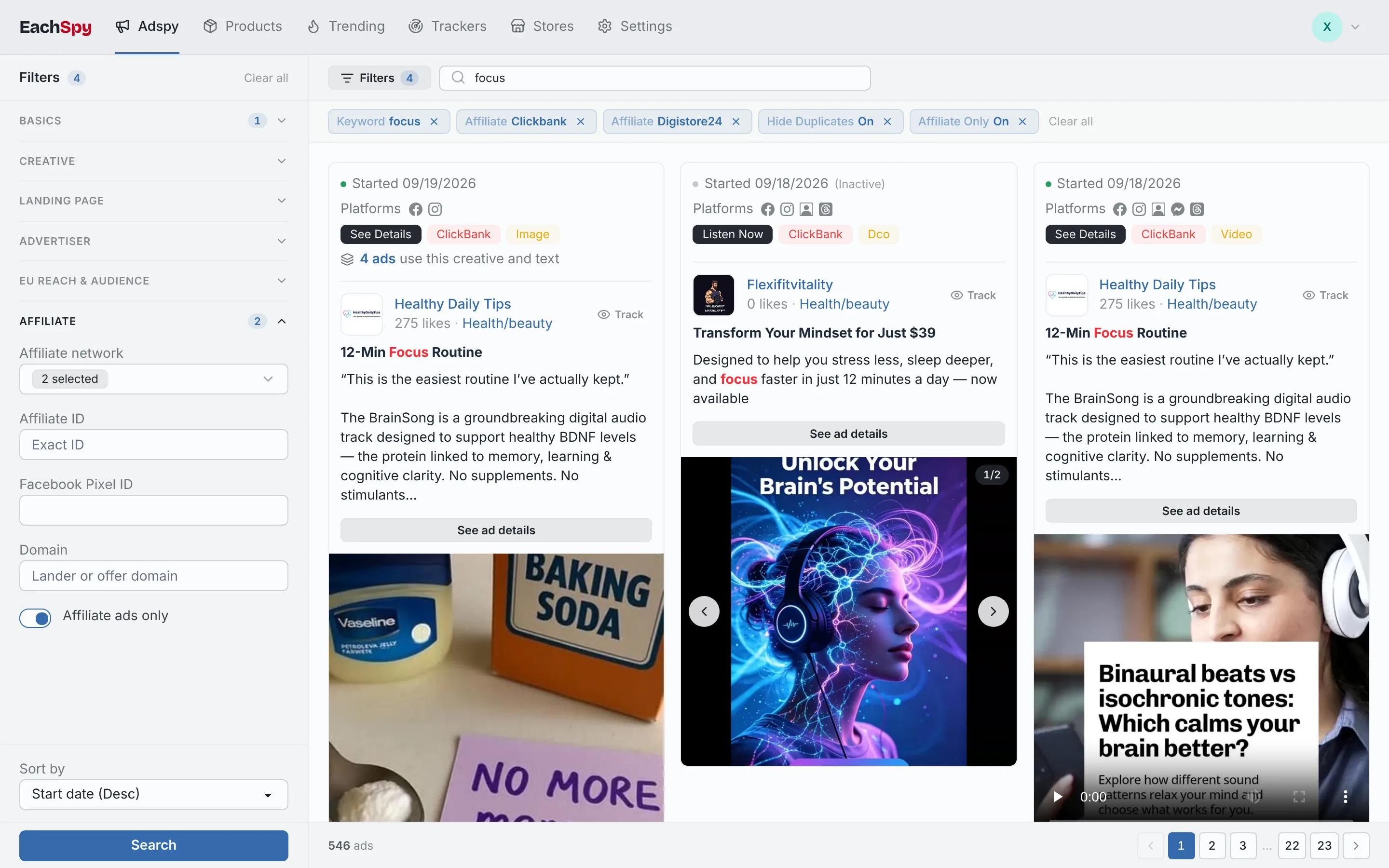Click See Details on 09/19/2026 ad

click(x=381, y=234)
